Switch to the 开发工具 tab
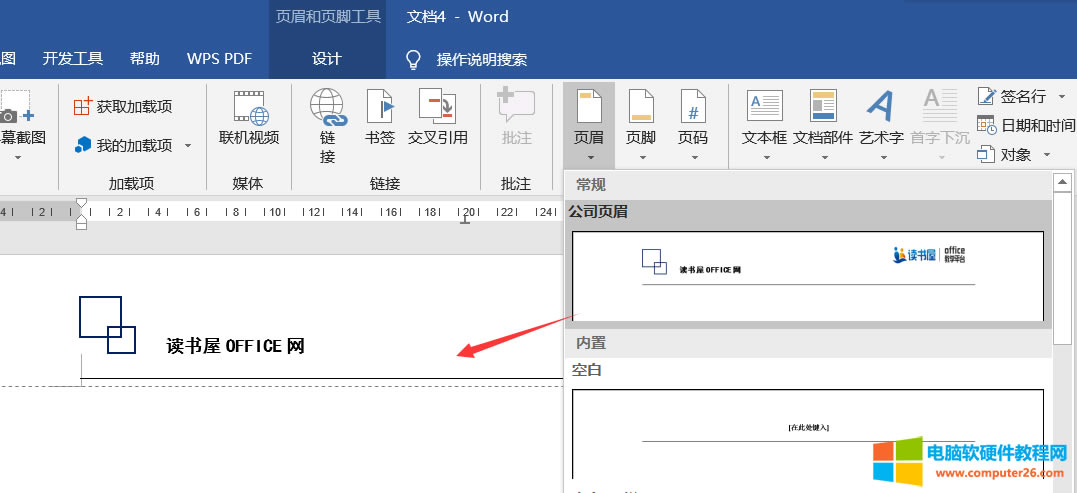Screen dimensions: 1077x493 pos(73,59)
